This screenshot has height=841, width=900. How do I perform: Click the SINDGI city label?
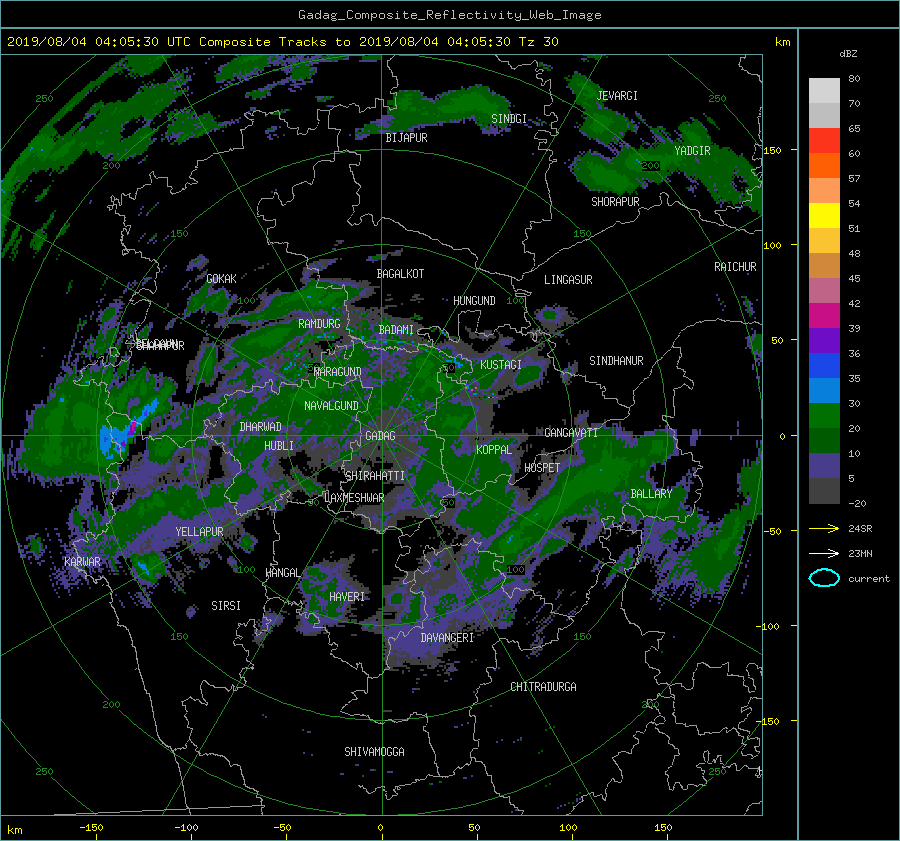coord(509,118)
